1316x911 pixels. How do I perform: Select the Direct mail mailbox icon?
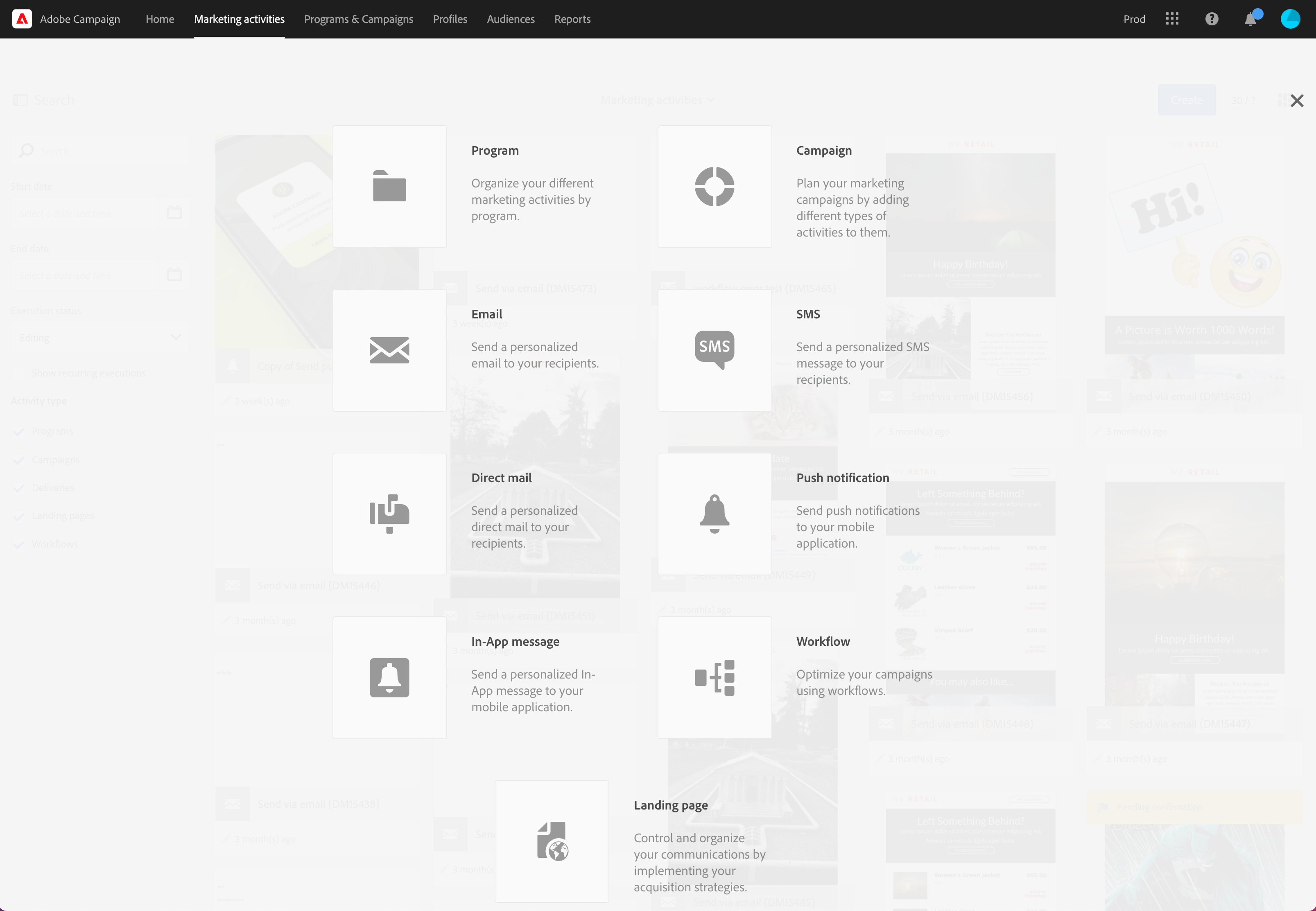coord(389,514)
